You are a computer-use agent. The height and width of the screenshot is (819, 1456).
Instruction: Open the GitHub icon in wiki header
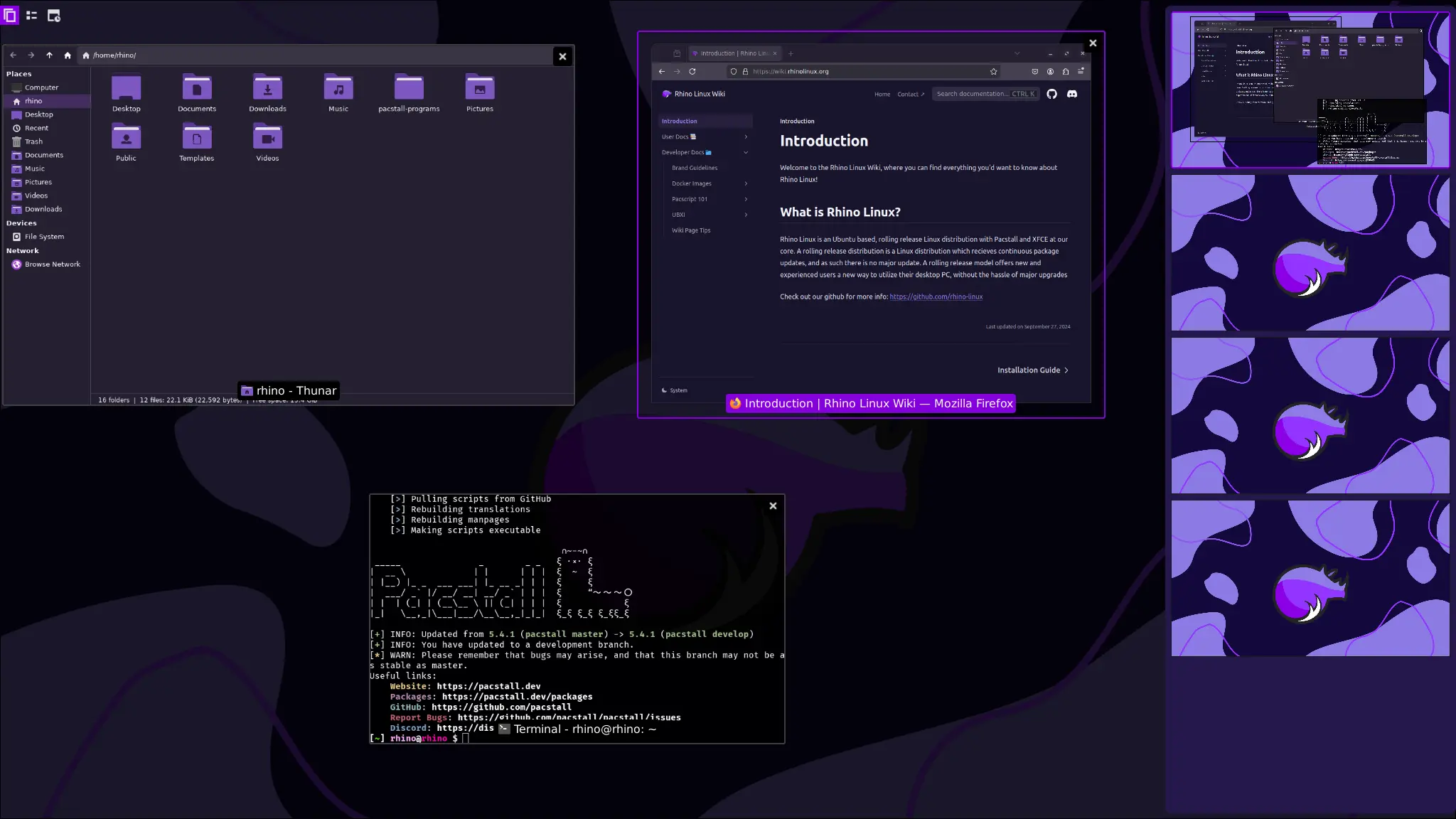pyautogui.click(x=1051, y=94)
